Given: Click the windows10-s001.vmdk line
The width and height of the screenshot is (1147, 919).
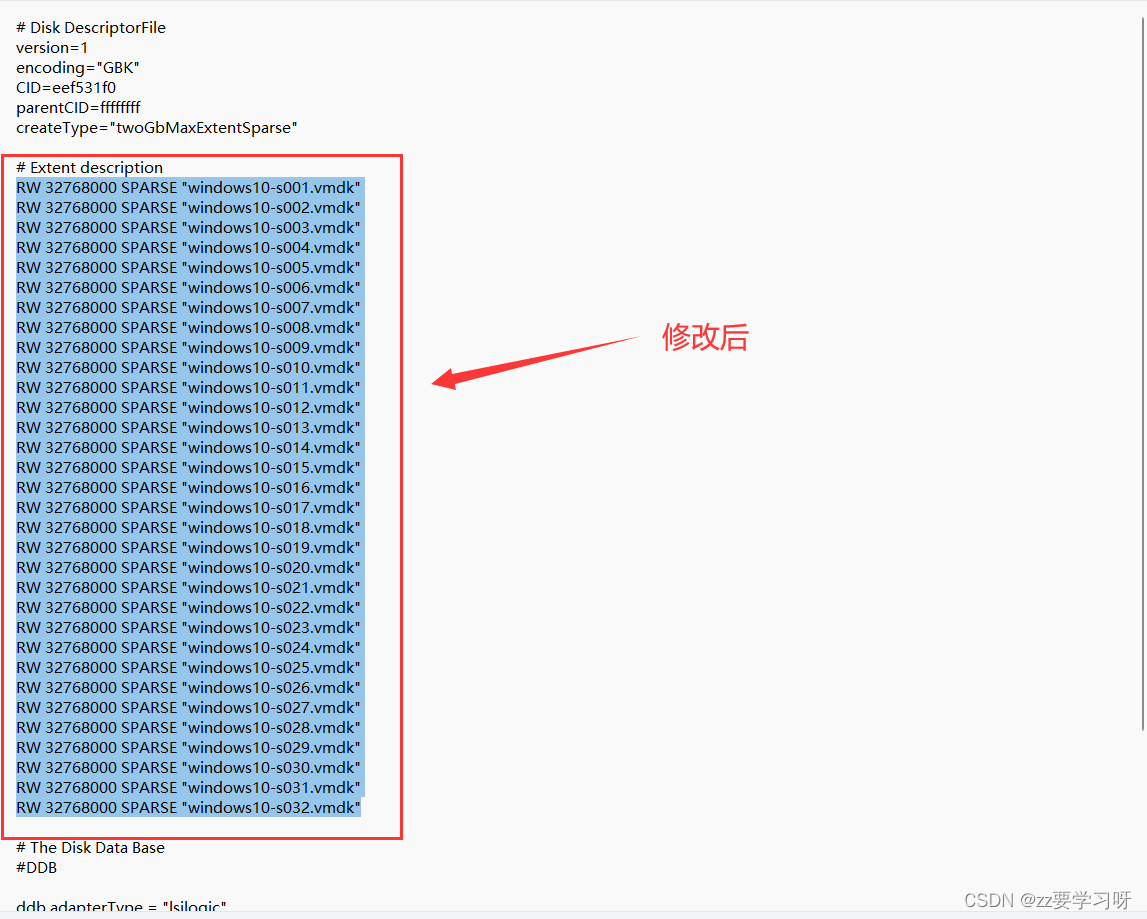Looking at the screenshot, I should coord(189,187).
